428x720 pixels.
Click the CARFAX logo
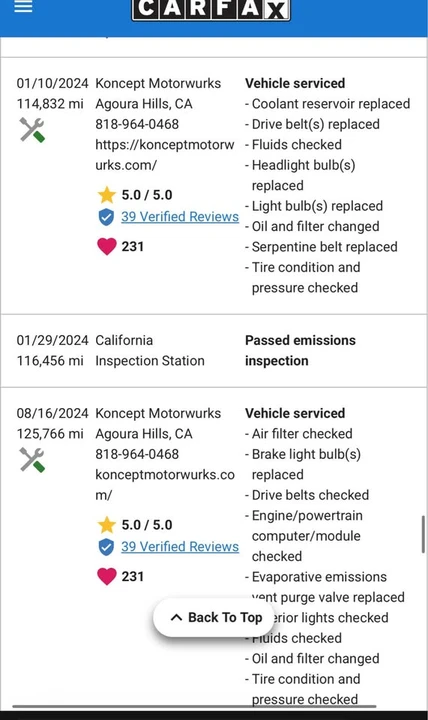click(211, 10)
